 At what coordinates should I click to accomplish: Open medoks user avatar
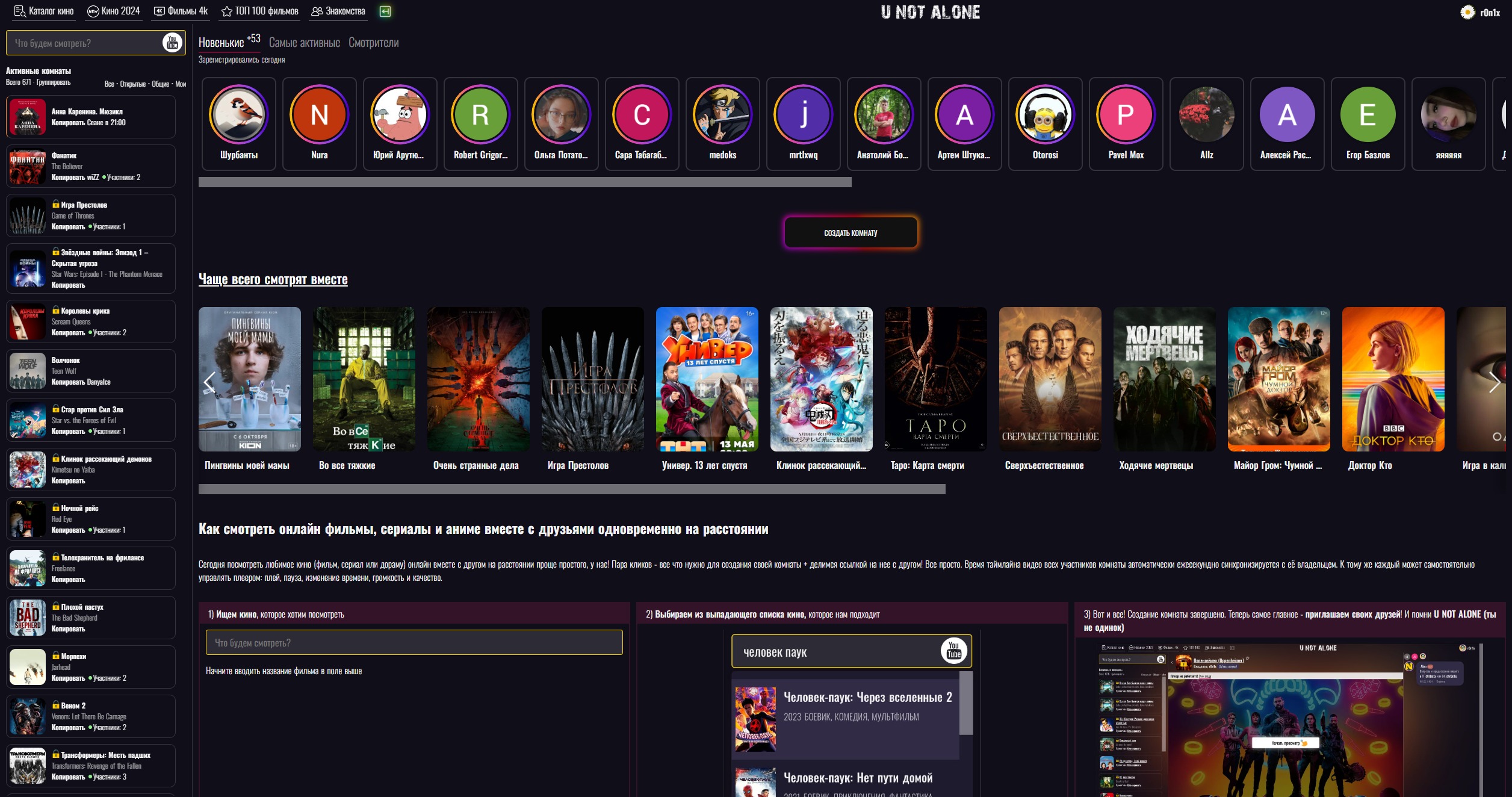pyautogui.click(x=723, y=114)
